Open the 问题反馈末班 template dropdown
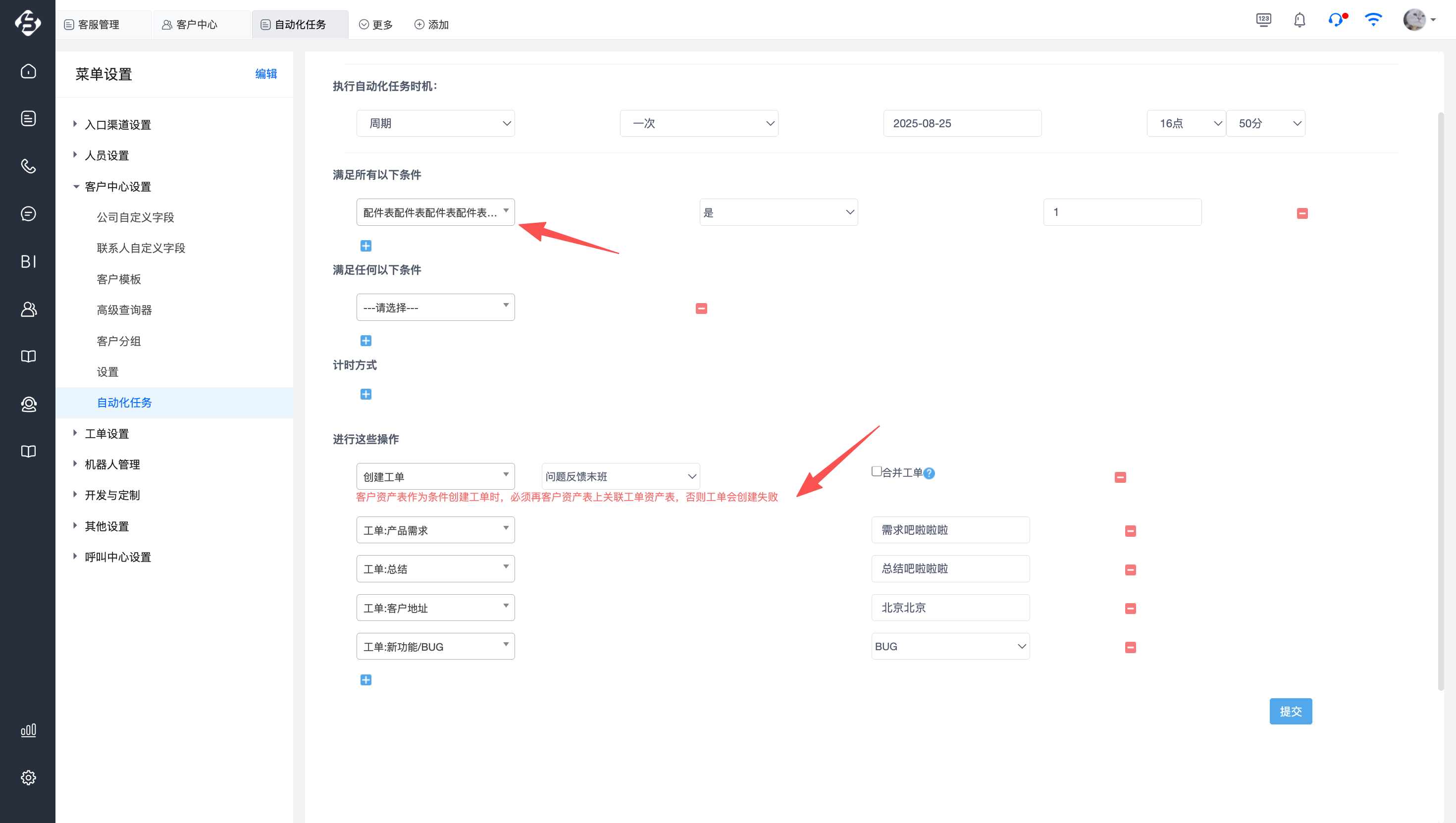This screenshot has height=823, width=1456. click(620, 476)
